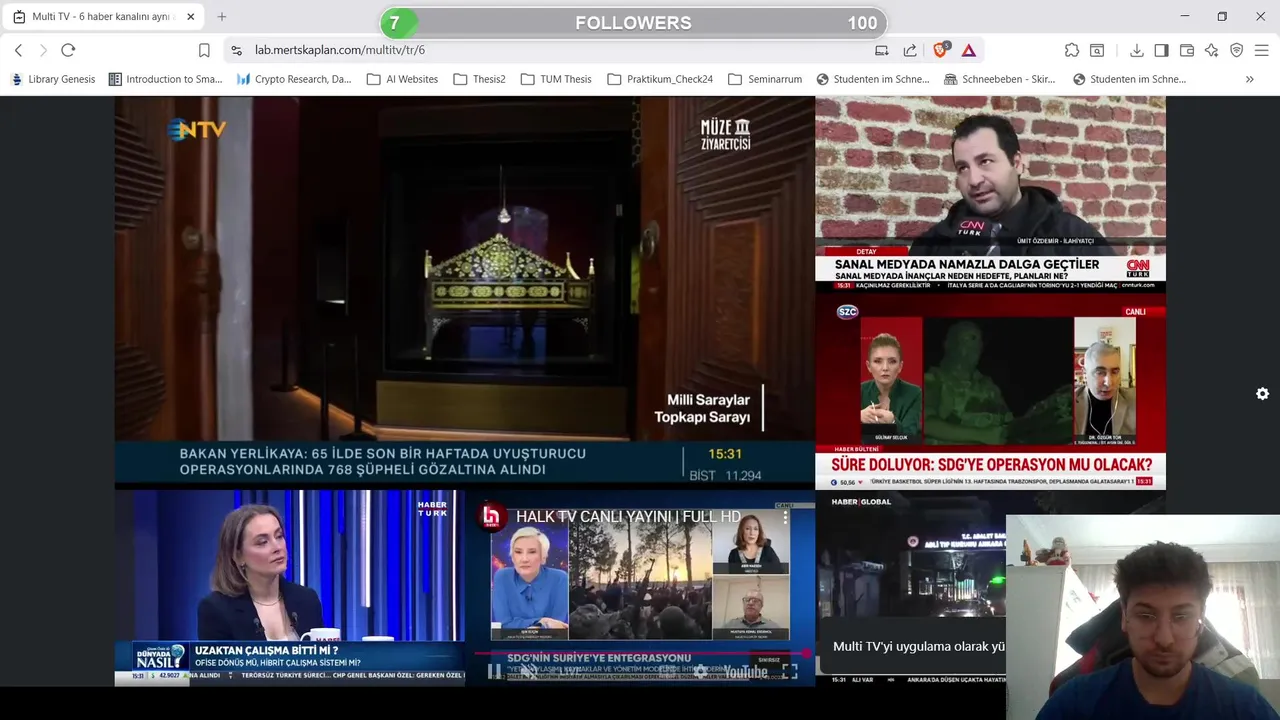Open the YouTube logo link in Halk TV player
Screen dimensions: 1280x720
745,671
